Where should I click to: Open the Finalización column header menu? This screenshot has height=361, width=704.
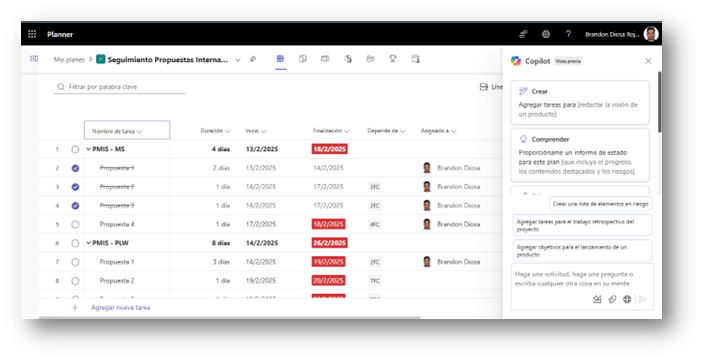pos(331,131)
